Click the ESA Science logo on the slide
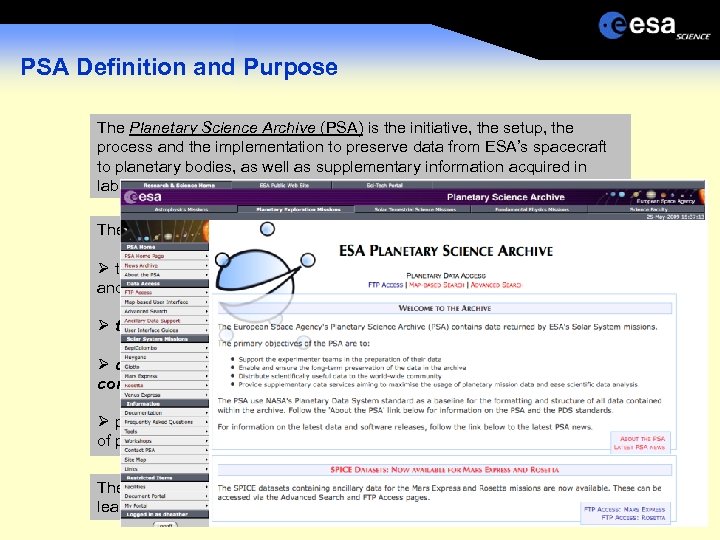Screen dimensions: 720x540 point(654,27)
